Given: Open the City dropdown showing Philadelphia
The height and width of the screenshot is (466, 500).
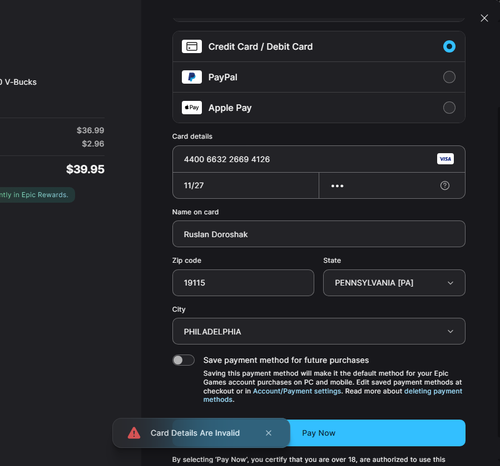Looking at the screenshot, I should (319, 331).
